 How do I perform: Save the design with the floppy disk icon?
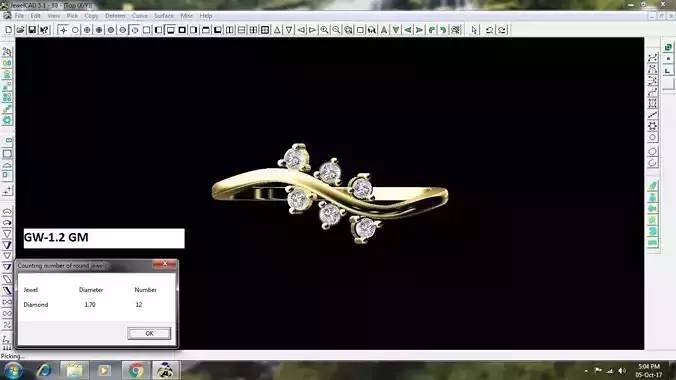(32, 30)
